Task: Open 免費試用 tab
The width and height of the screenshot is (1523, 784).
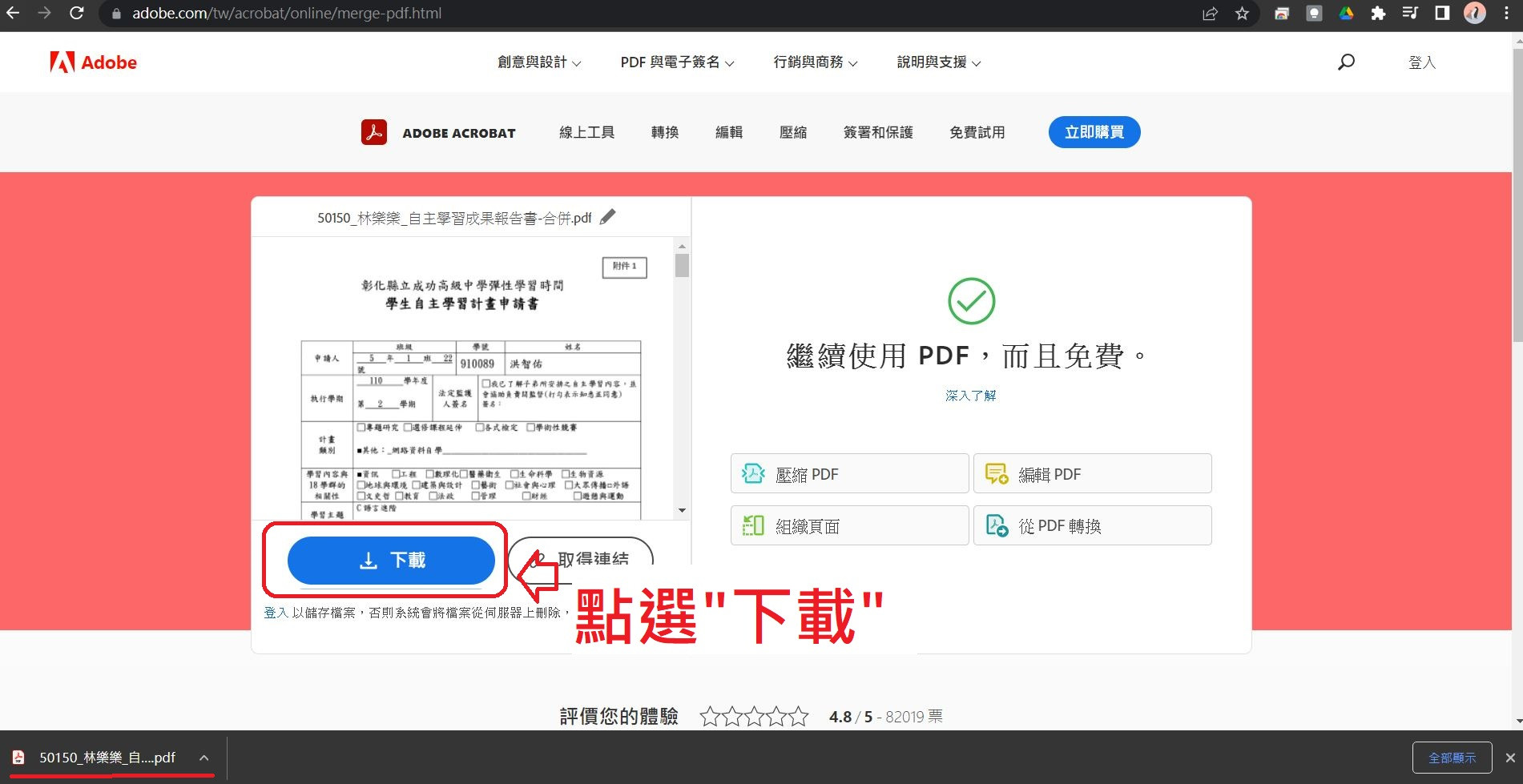Action: tap(977, 132)
